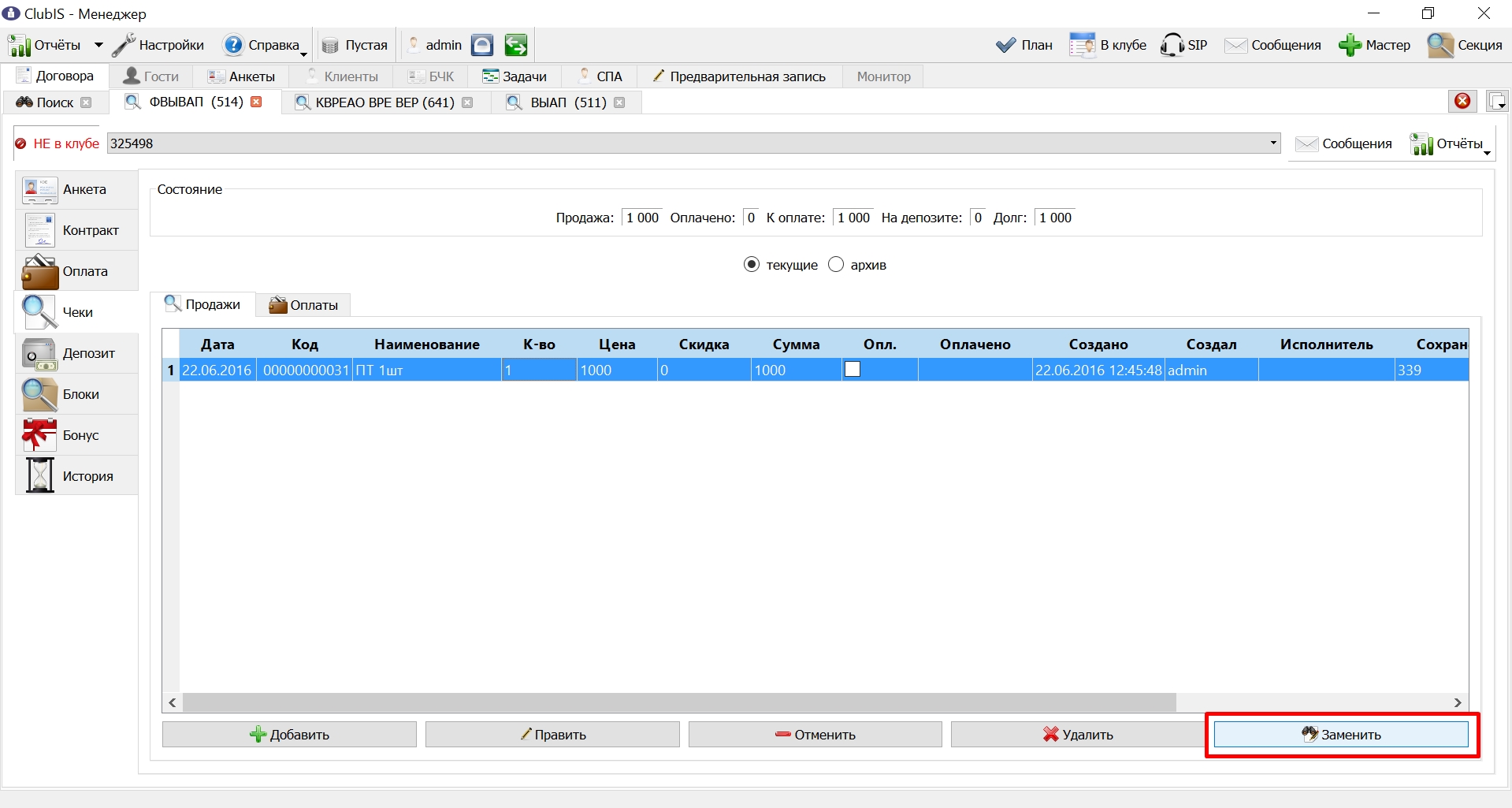Click the green Мастер plus icon

pos(1350,45)
